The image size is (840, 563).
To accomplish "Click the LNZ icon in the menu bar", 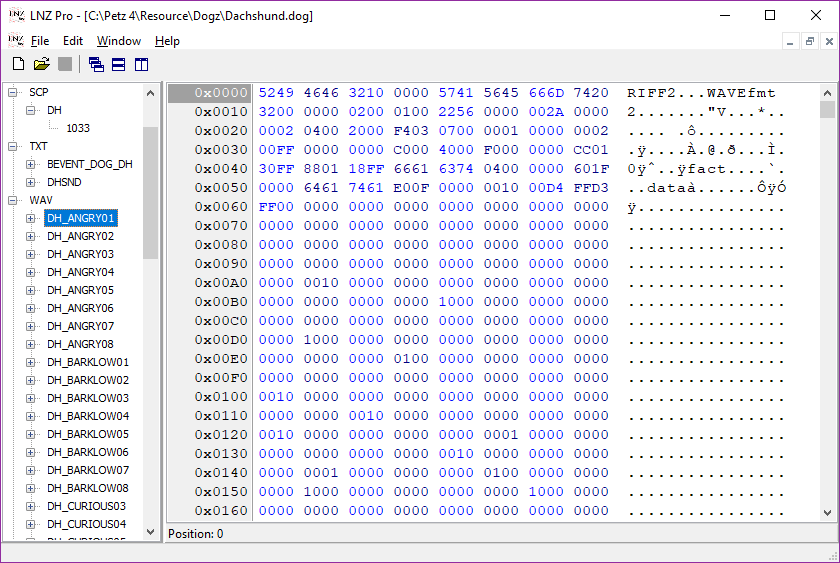I will click(15, 40).
